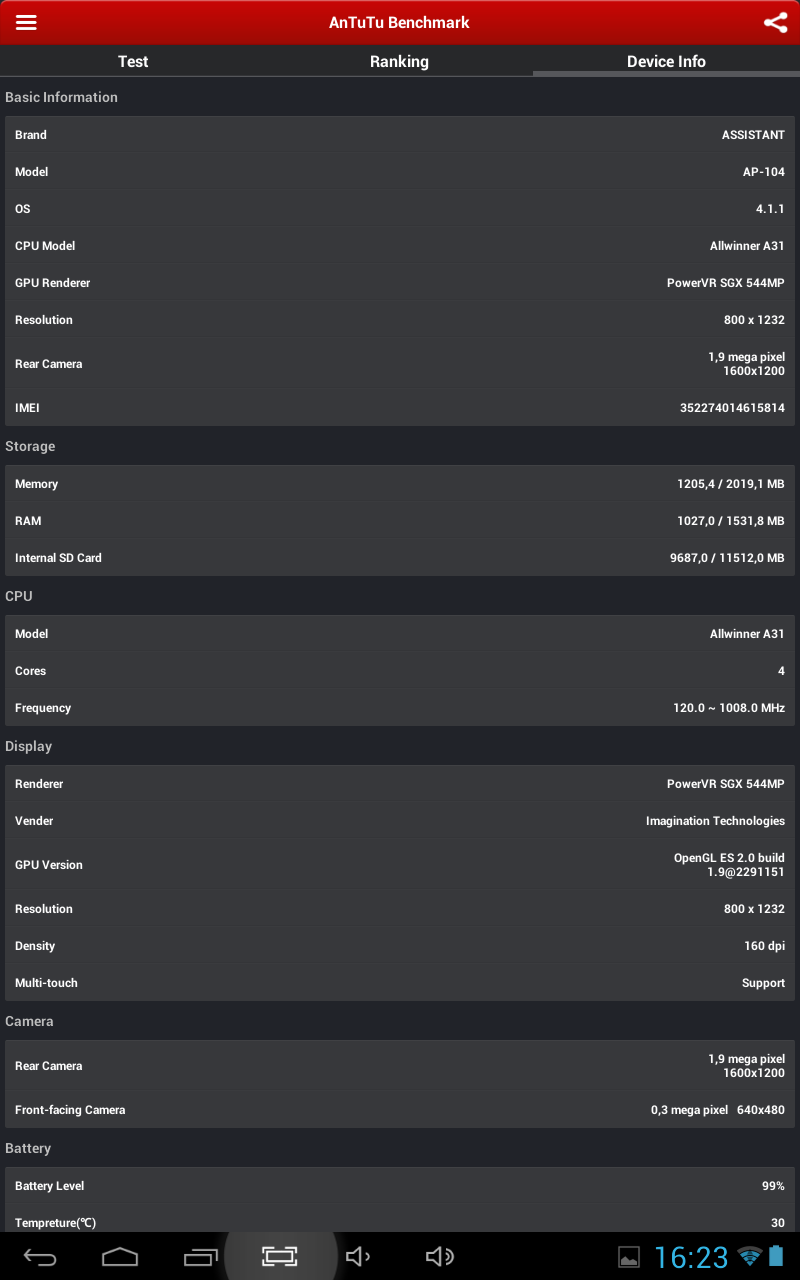Switch to the Test tab
The height and width of the screenshot is (1280, 800).
click(133, 61)
